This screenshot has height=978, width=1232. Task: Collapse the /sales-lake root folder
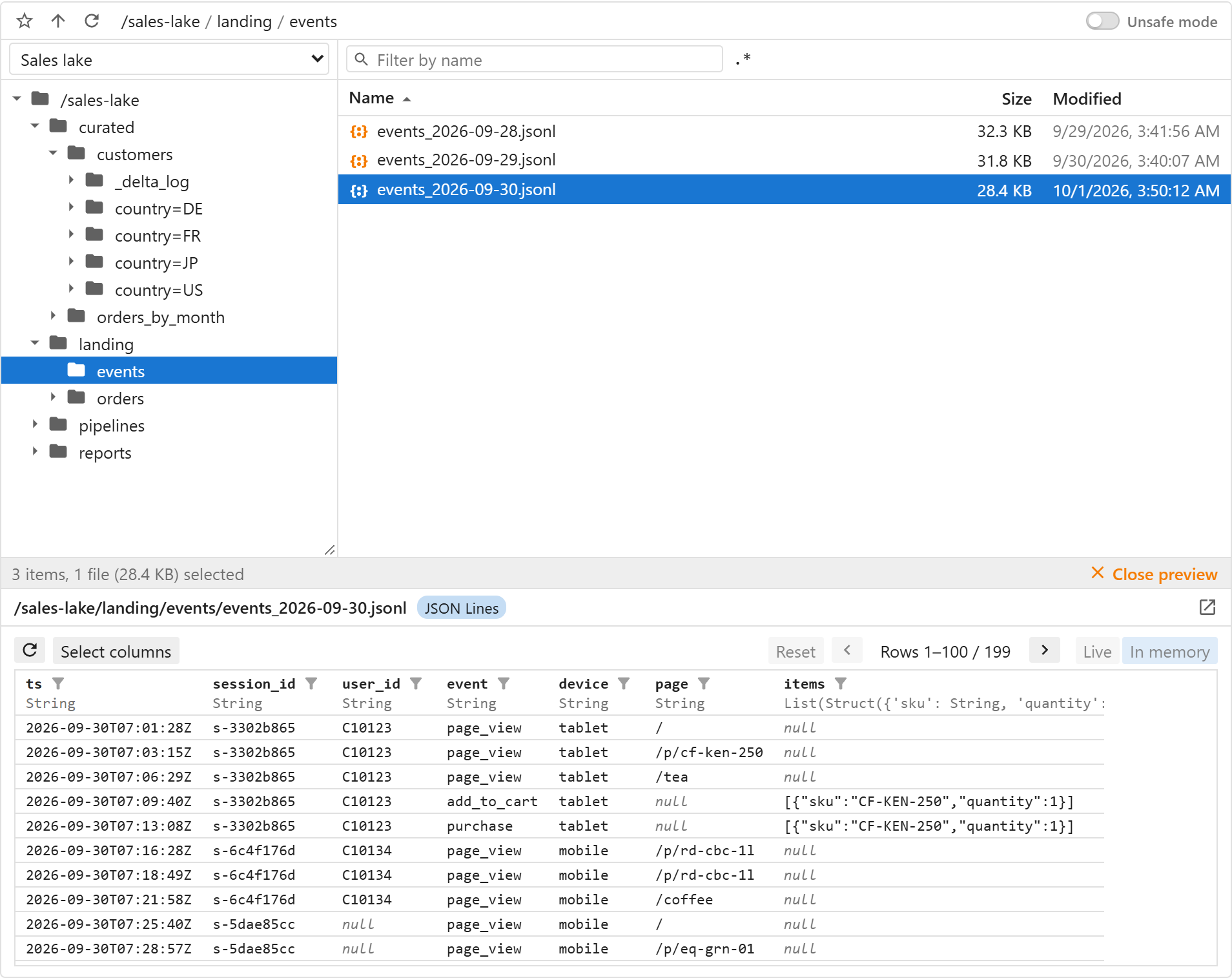pos(17,99)
